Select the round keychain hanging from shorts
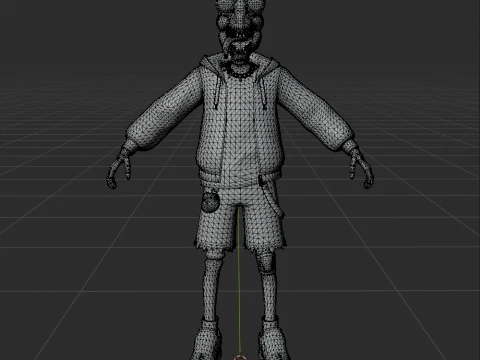The height and width of the screenshot is (360, 480). pyautogui.click(x=210, y=202)
